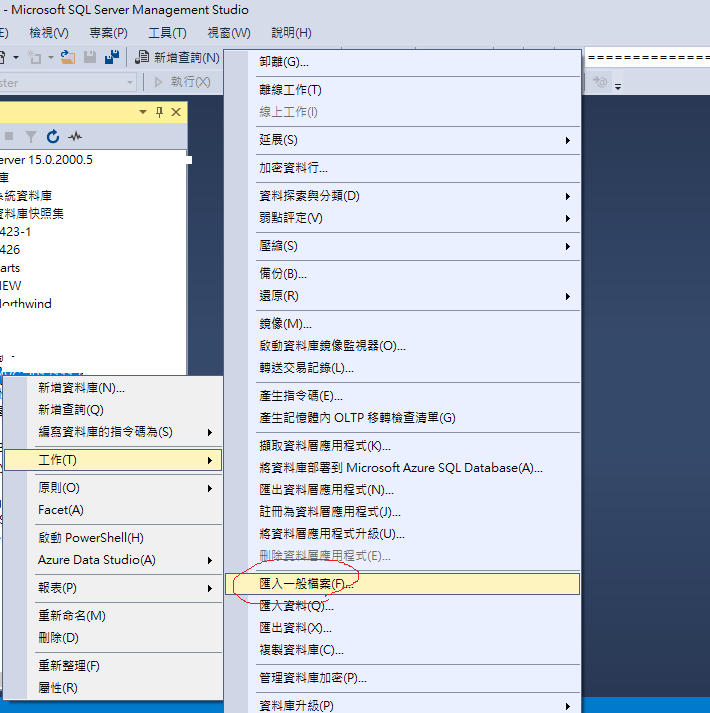Expand the 還原(R) restore submenu
Viewport: 710px width, 713px height.
(x=403, y=296)
